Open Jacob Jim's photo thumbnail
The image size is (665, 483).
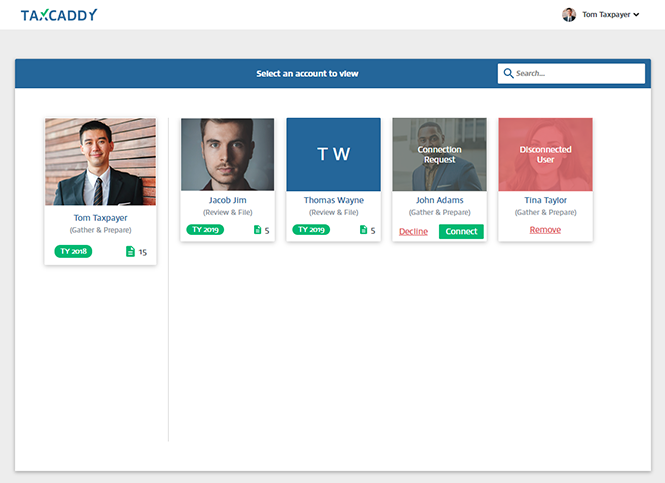click(228, 154)
